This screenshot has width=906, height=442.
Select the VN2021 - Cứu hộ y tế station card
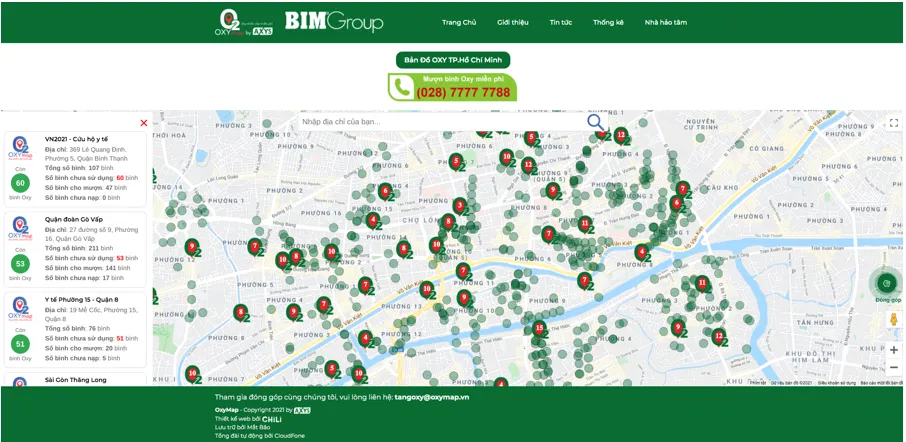(x=75, y=168)
